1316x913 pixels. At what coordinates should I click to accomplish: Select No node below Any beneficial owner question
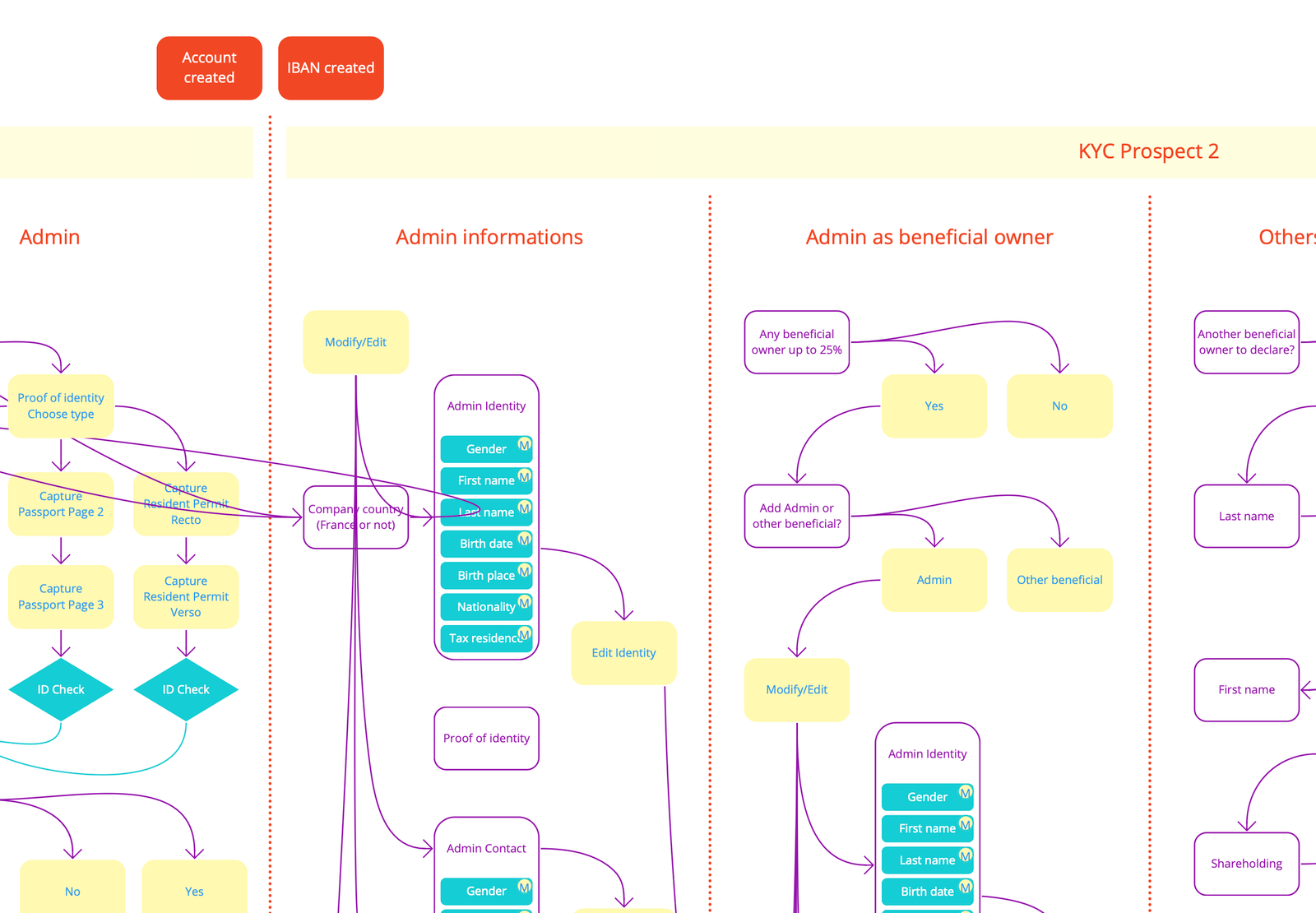click(1059, 406)
